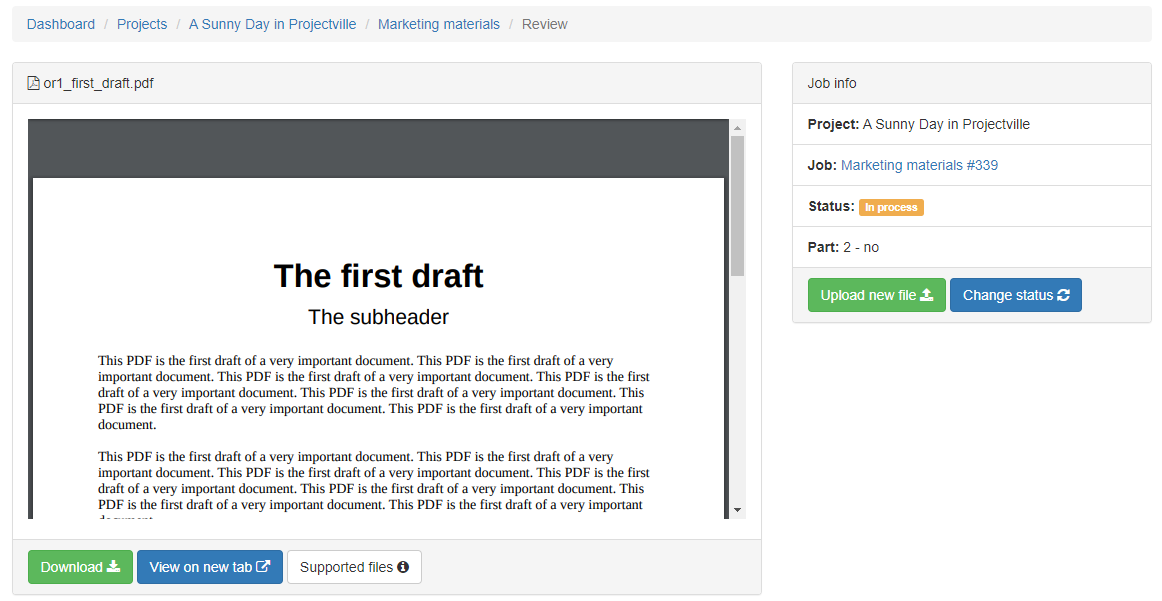
Task: Click the 'Part: 2 - no' row
Action: click(972, 248)
